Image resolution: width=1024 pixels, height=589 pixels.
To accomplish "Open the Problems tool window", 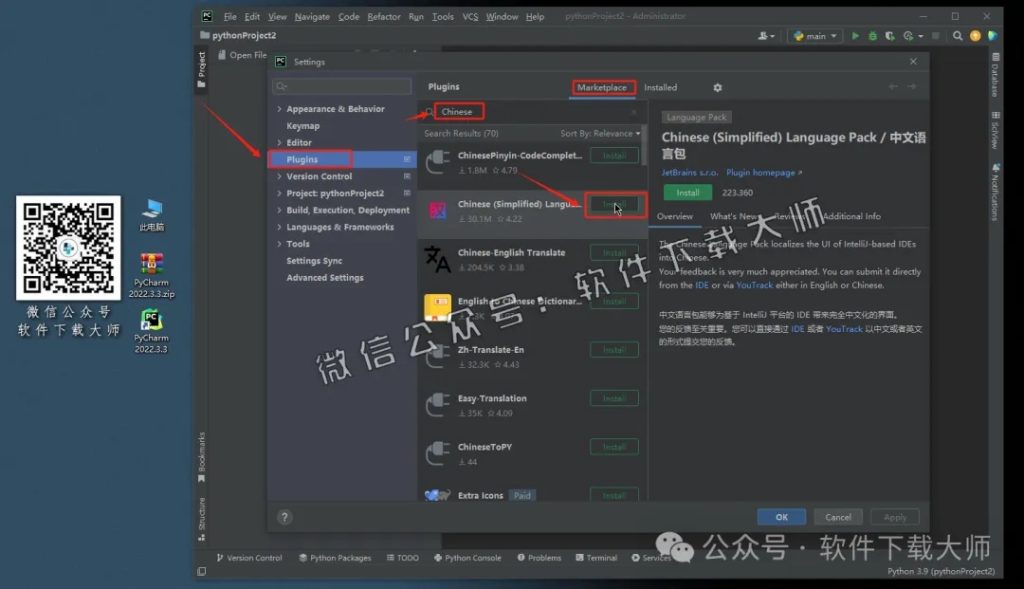I will pos(539,558).
